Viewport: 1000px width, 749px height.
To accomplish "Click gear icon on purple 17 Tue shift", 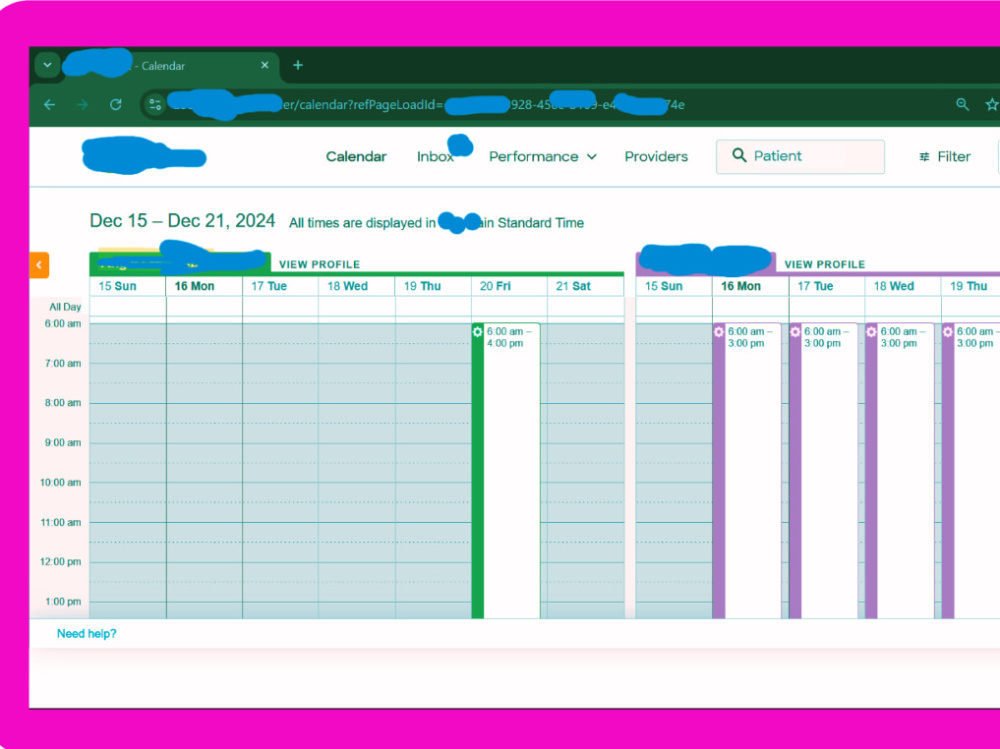I will pos(795,332).
